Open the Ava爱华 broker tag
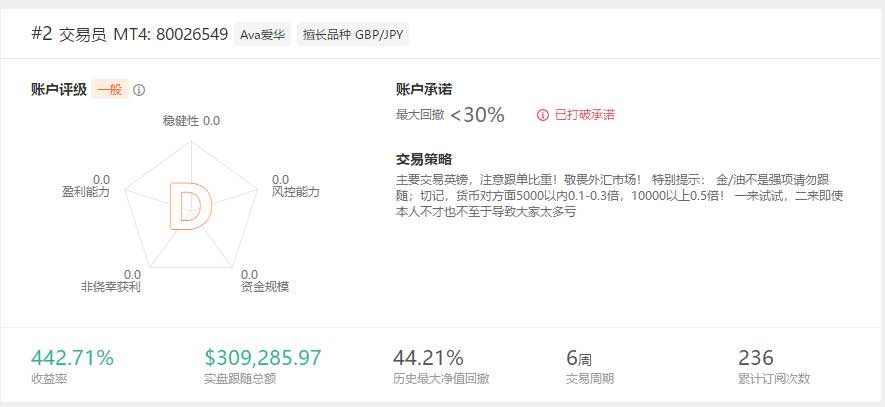This screenshot has width=885, height=407. tap(262, 35)
